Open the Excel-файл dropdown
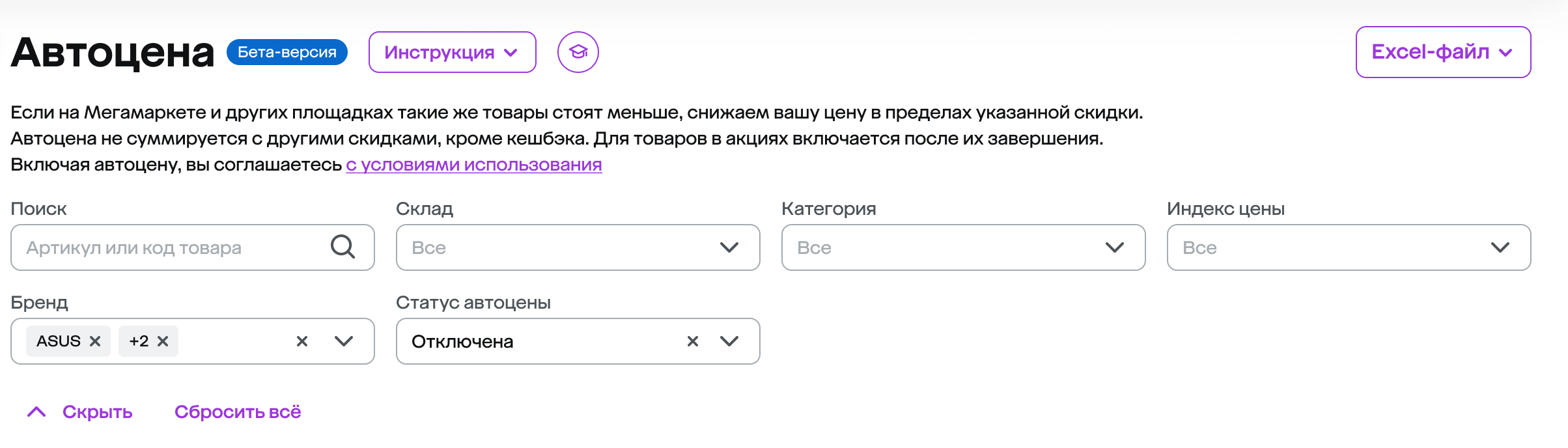 click(x=1443, y=52)
